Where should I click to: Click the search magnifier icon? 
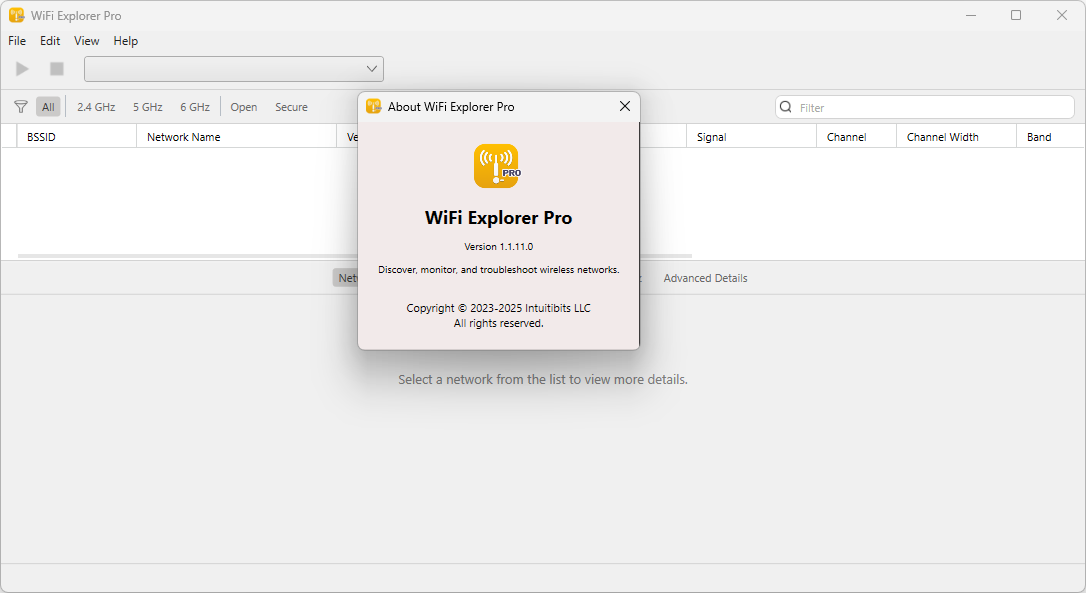pyautogui.click(x=785, y=107)
